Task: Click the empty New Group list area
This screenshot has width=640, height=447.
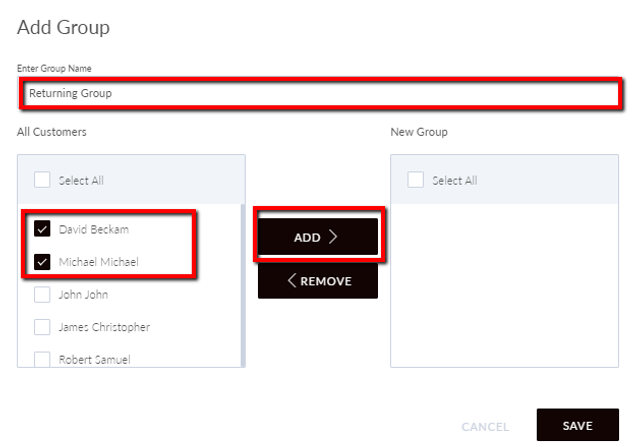Action: (x=504, y=285)
